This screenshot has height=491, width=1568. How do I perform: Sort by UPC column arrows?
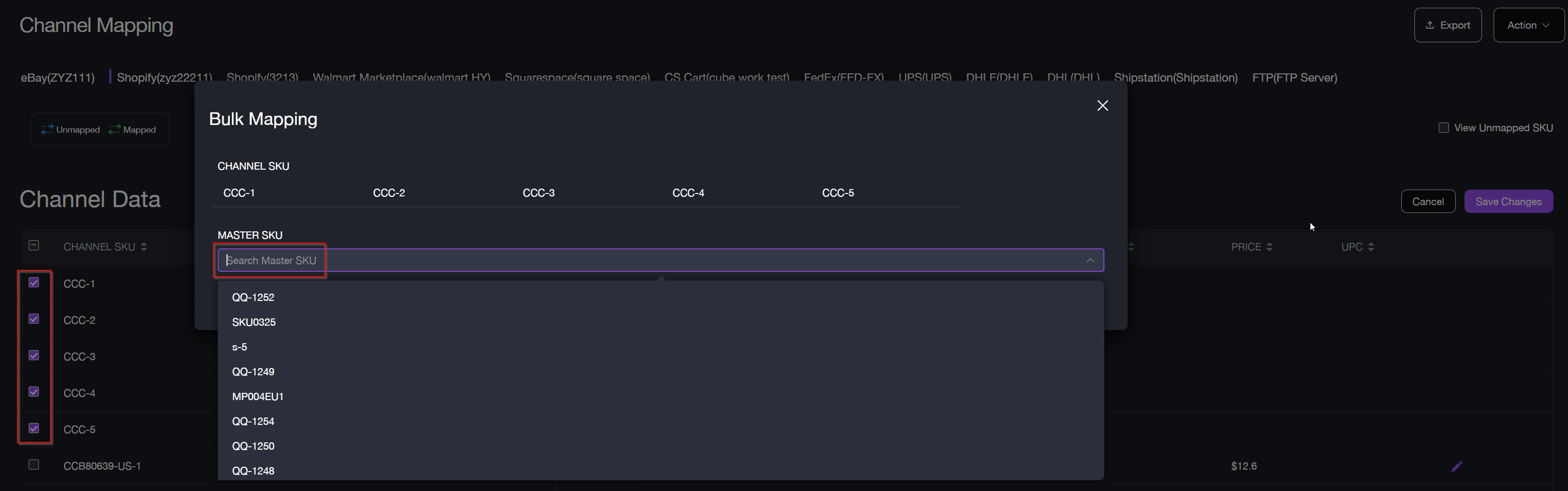pos(1371,247)
